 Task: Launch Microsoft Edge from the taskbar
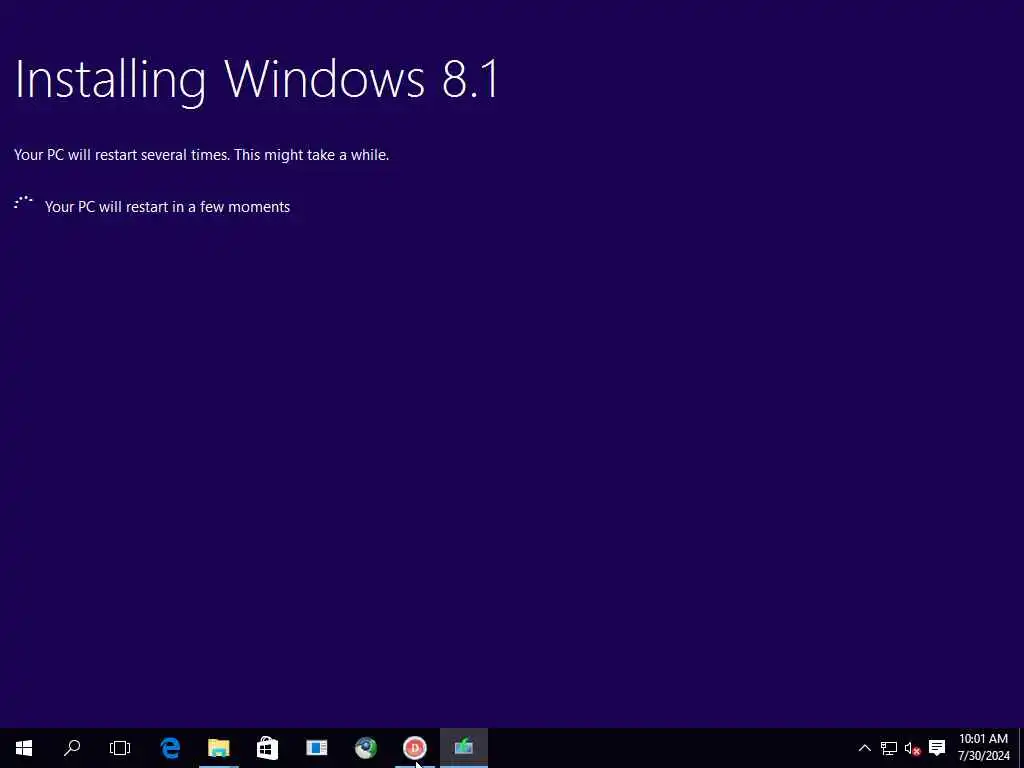coord(170,748)
